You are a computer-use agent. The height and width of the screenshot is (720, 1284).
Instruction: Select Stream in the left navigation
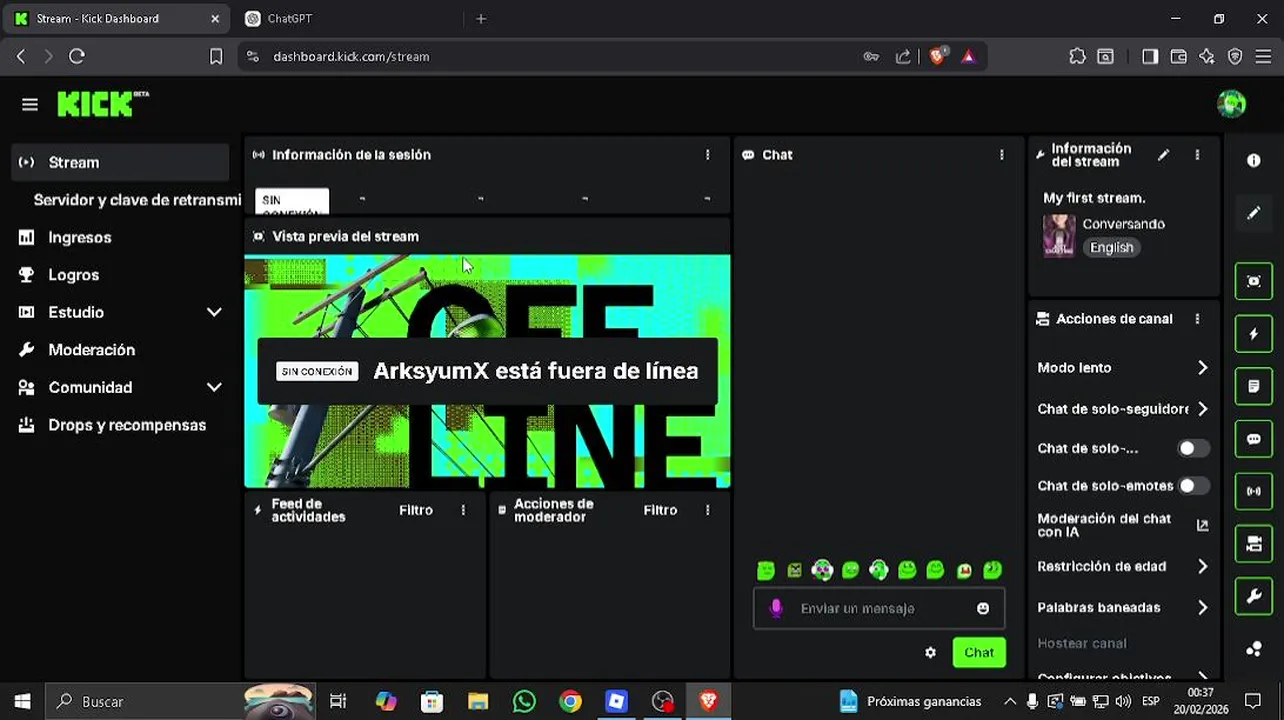coord(120,162)
